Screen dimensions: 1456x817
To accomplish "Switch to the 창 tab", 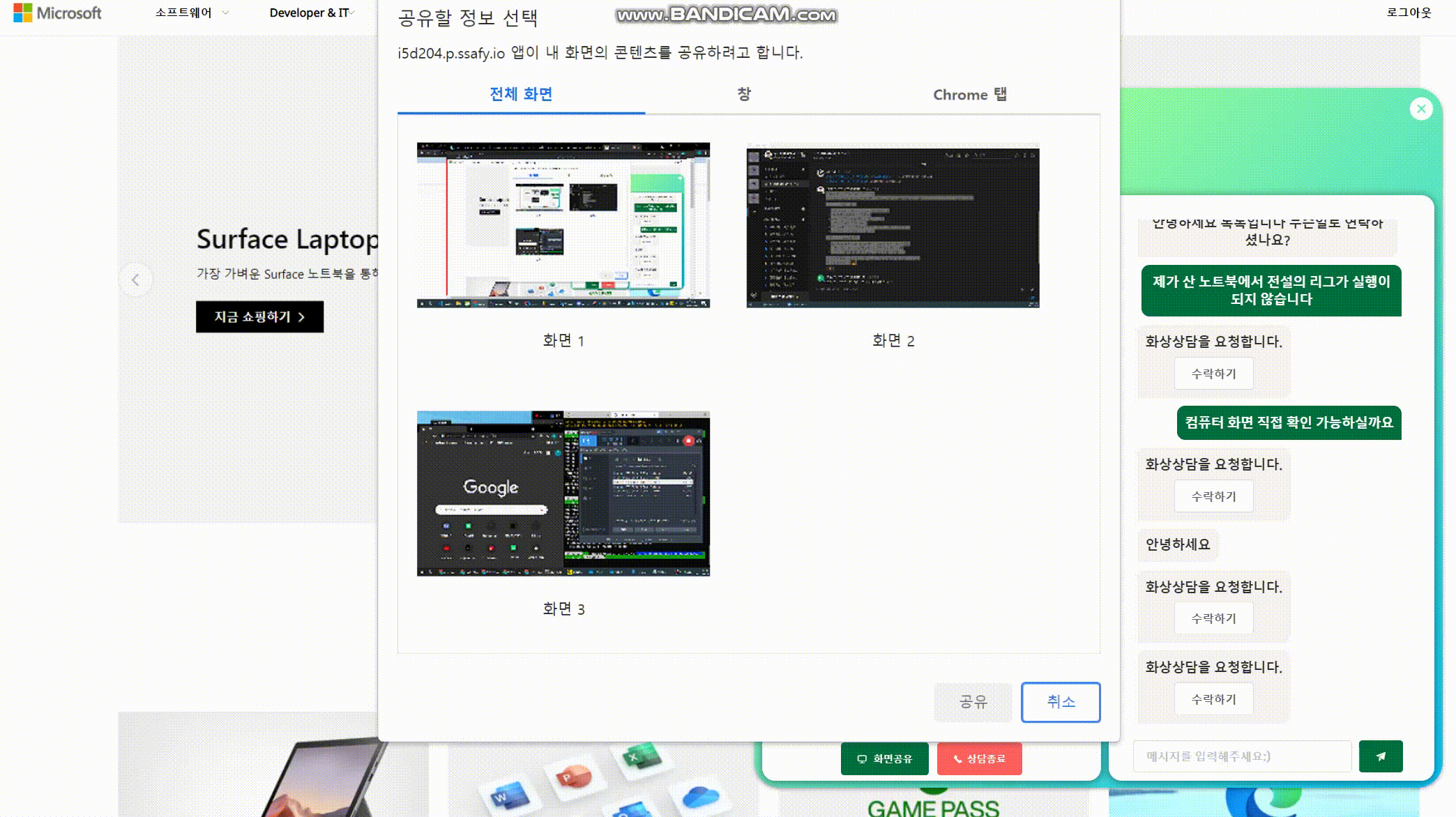I will point(744,94).
